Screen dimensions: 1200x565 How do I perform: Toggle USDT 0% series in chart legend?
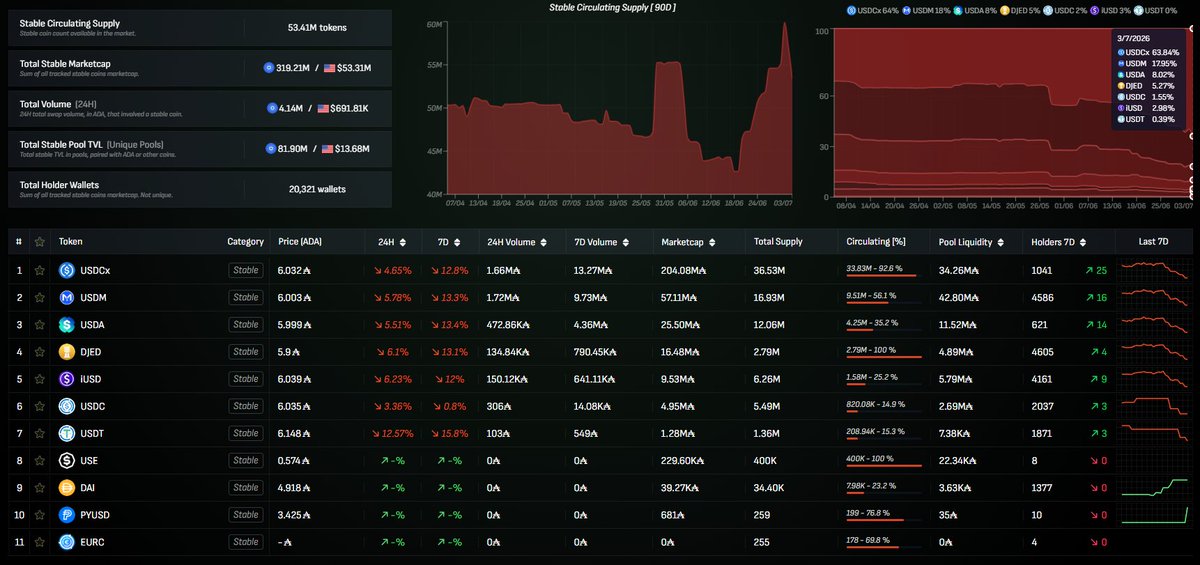click(1155, 10)
